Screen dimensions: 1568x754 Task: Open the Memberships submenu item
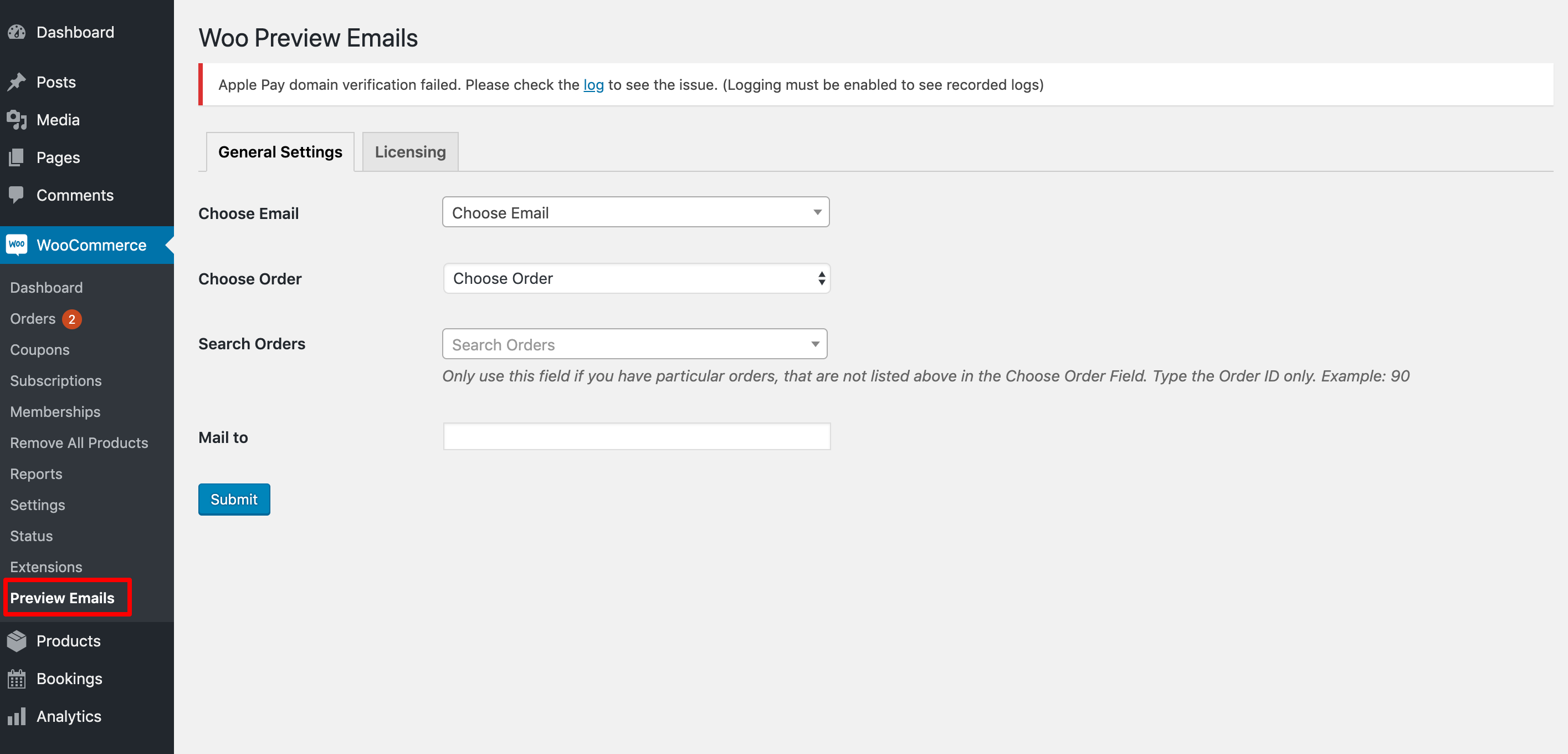[55, 412]
